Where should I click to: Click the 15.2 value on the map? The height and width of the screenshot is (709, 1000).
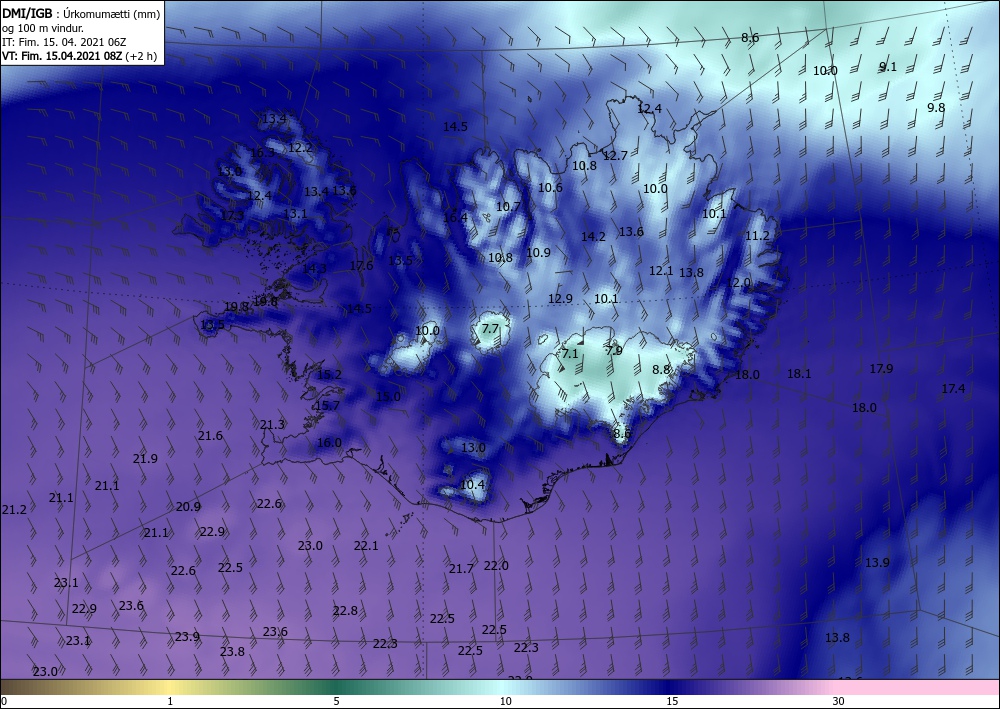329,374
